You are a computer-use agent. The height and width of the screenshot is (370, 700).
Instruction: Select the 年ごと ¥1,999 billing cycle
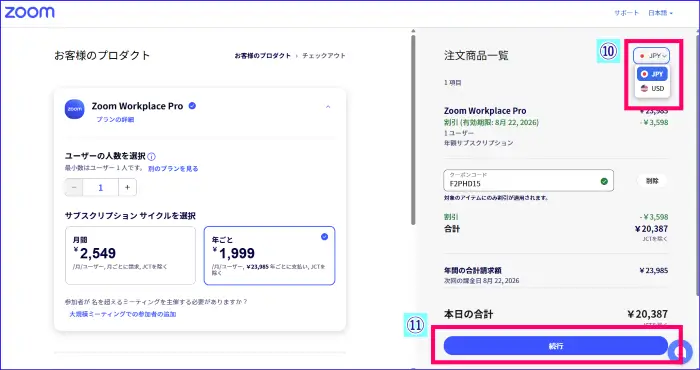[270, 255]
